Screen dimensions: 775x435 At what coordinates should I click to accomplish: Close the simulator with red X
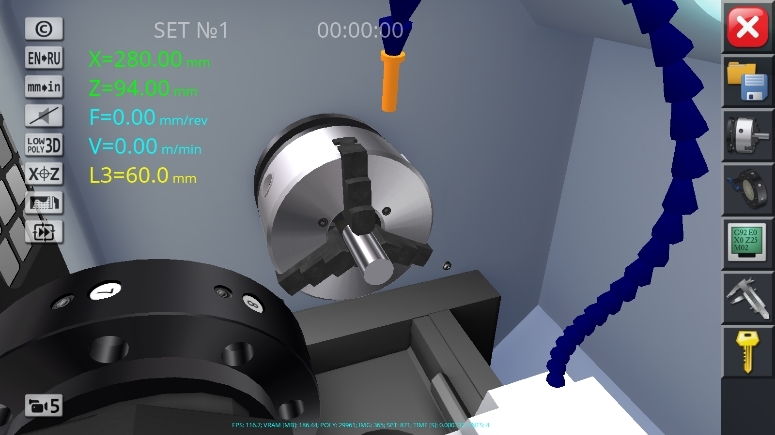747,28
